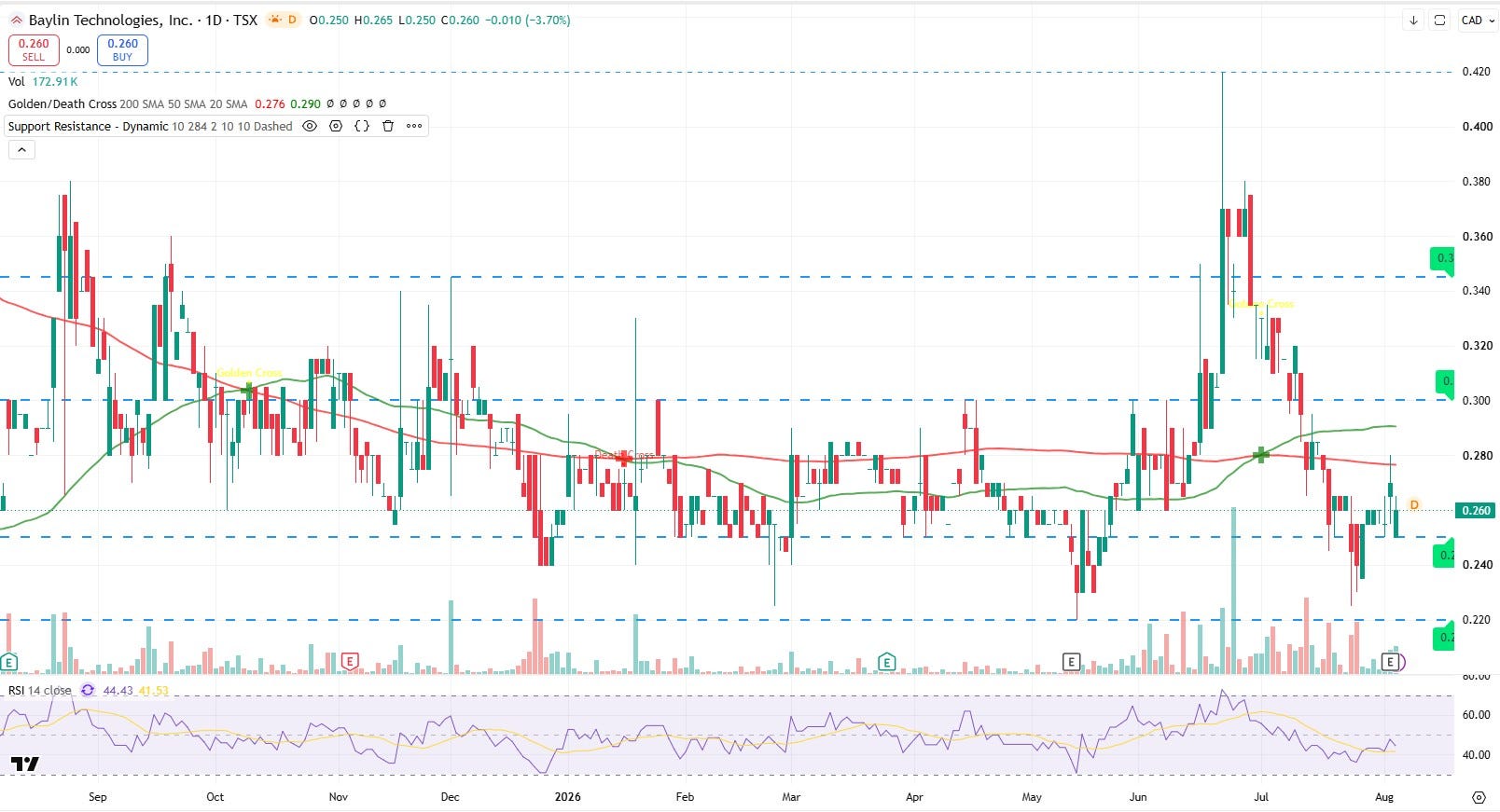Click the green golden cross marker near July

coord(1261,455)
